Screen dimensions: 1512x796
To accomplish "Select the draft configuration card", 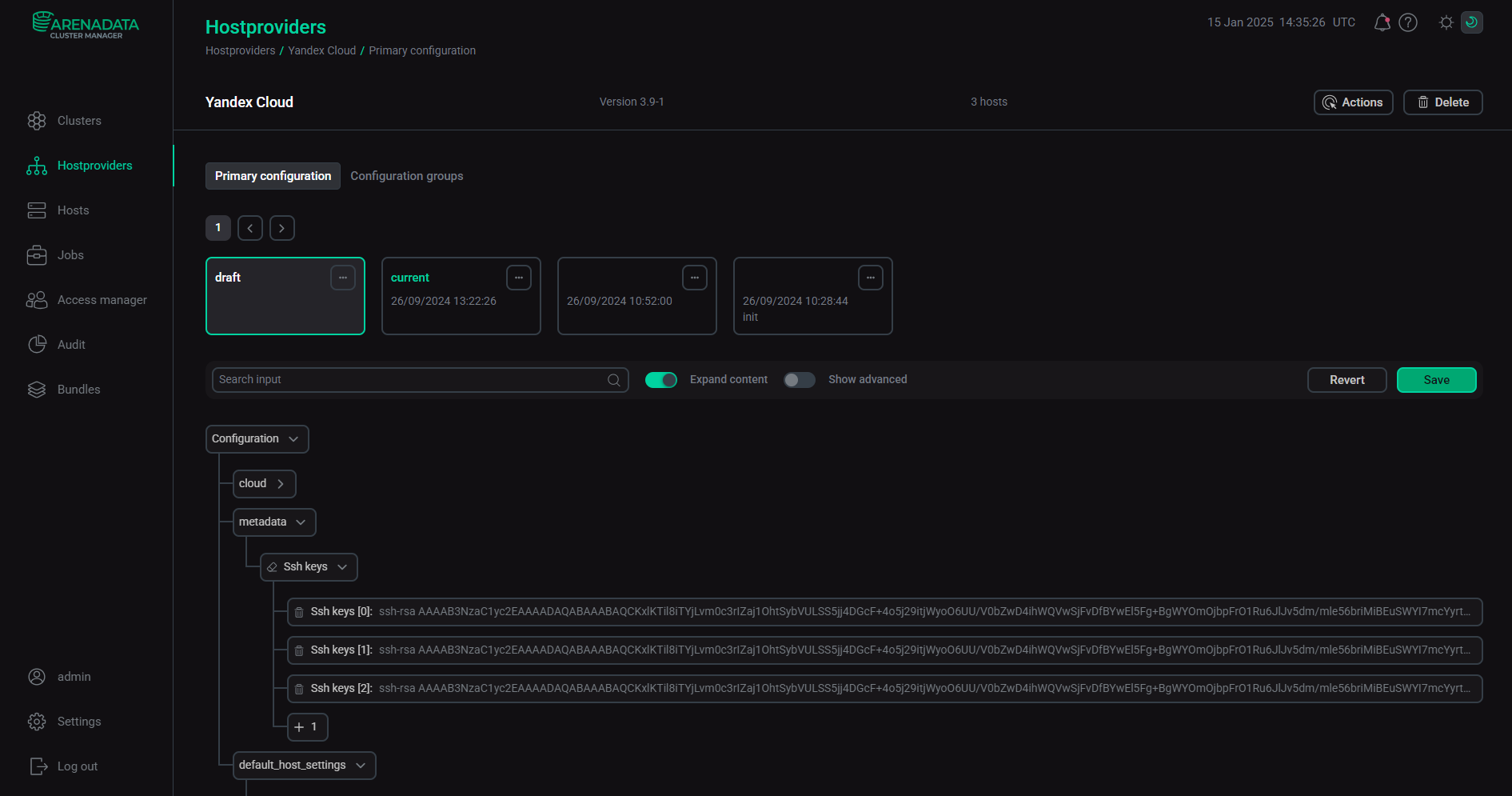I will pyautogui.click(x=285, y=296).
